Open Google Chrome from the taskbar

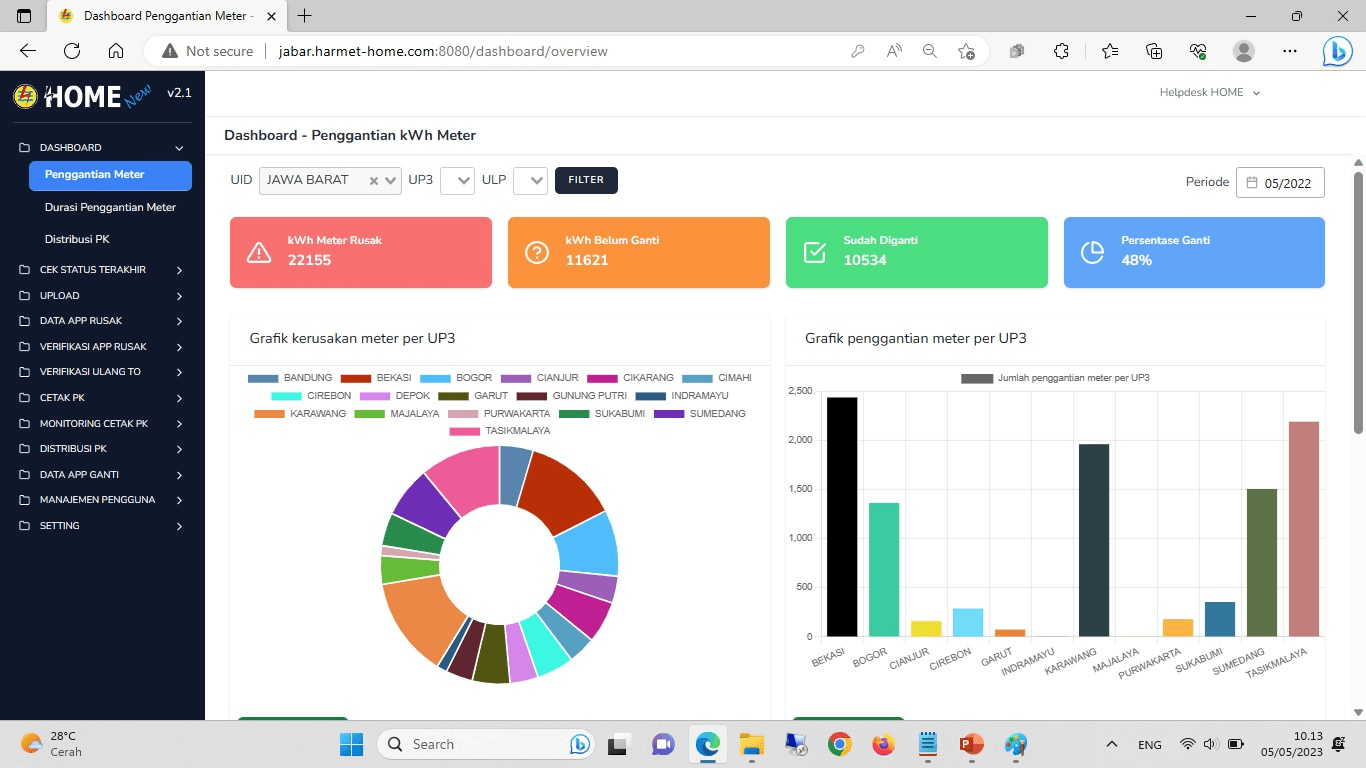tap(839, 744)
